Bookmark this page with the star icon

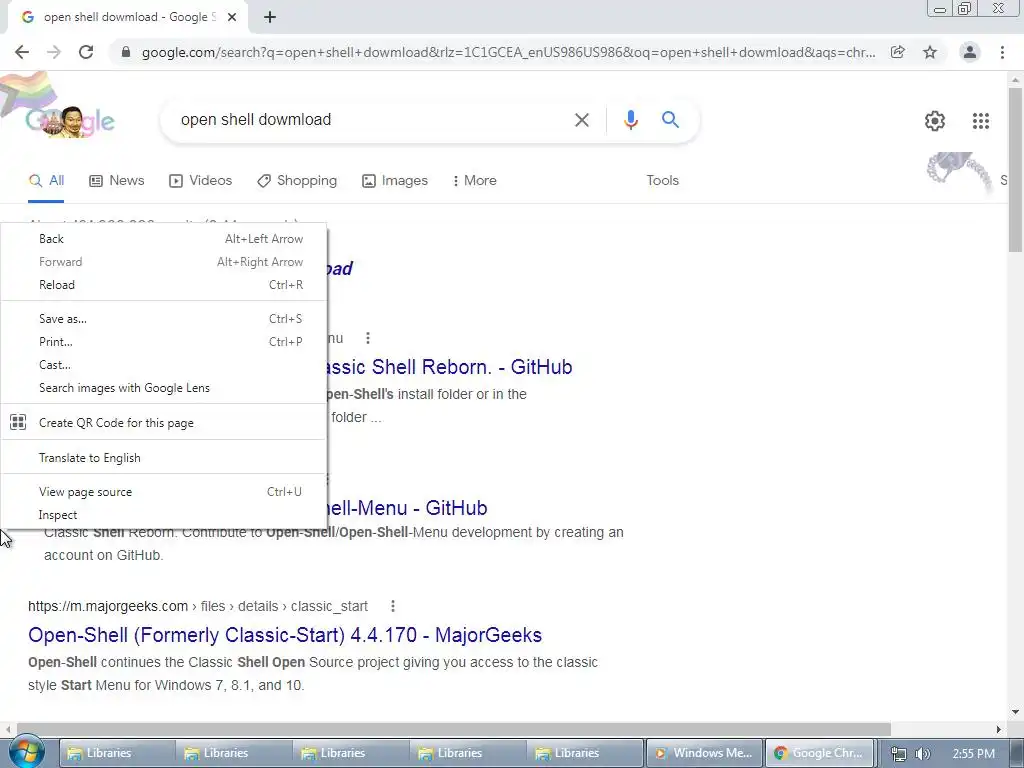click(930, 52)
